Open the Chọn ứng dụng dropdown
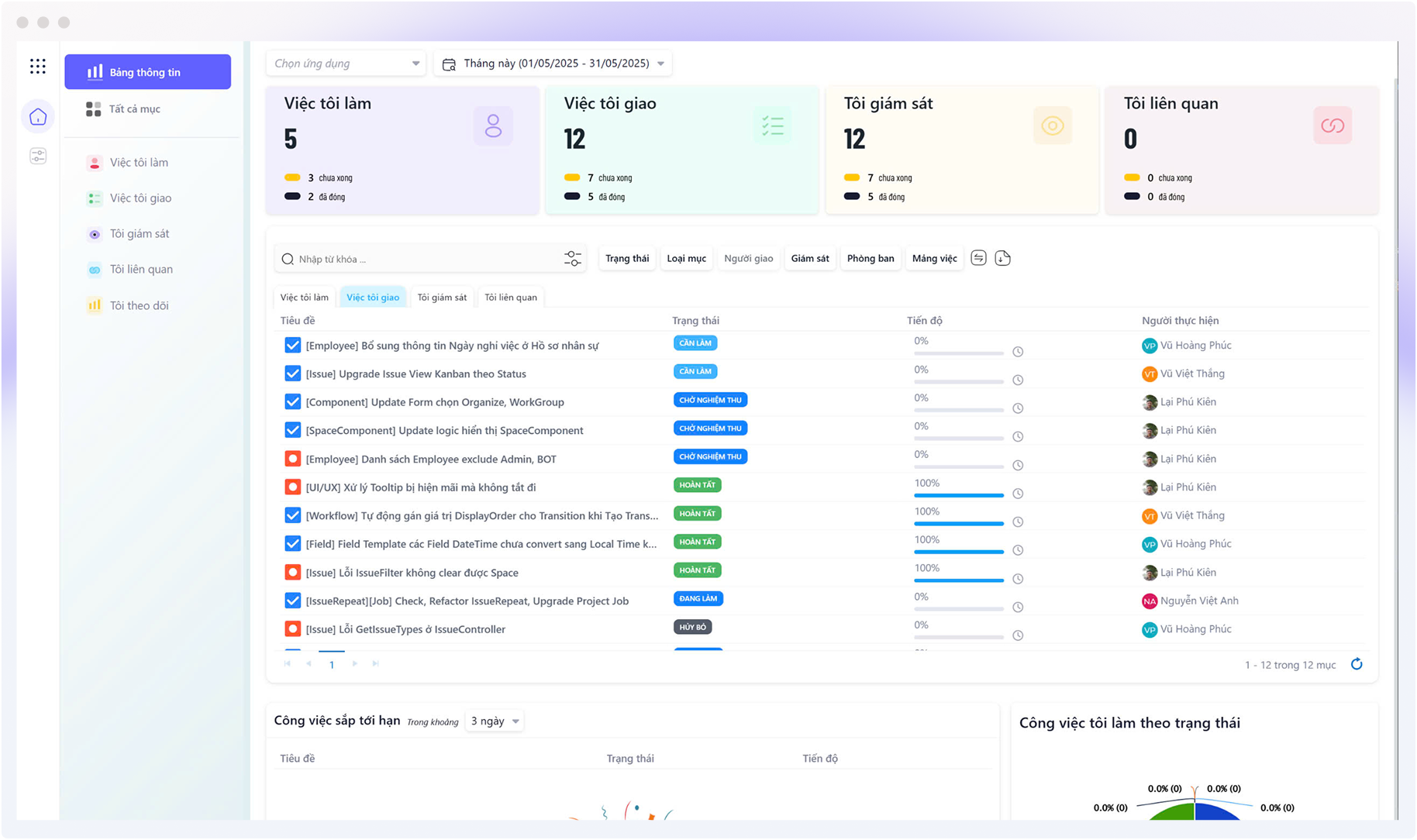This screenshot has width=1417, height=840. [346, 64]
